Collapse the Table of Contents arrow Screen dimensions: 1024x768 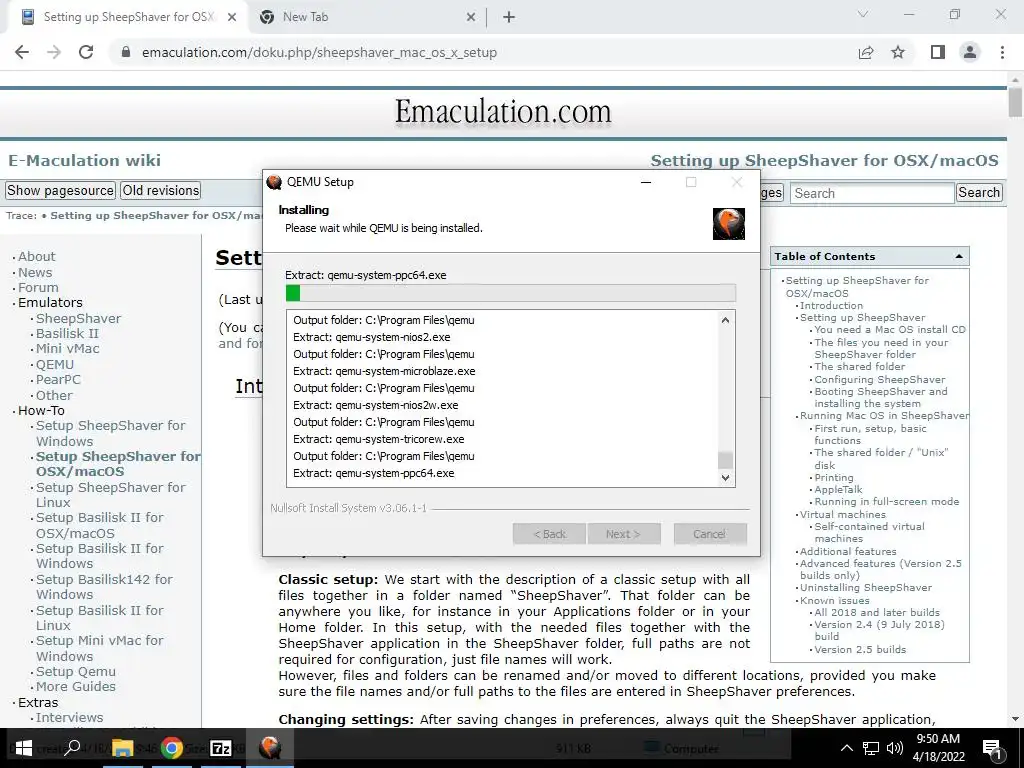pos(959,257)
